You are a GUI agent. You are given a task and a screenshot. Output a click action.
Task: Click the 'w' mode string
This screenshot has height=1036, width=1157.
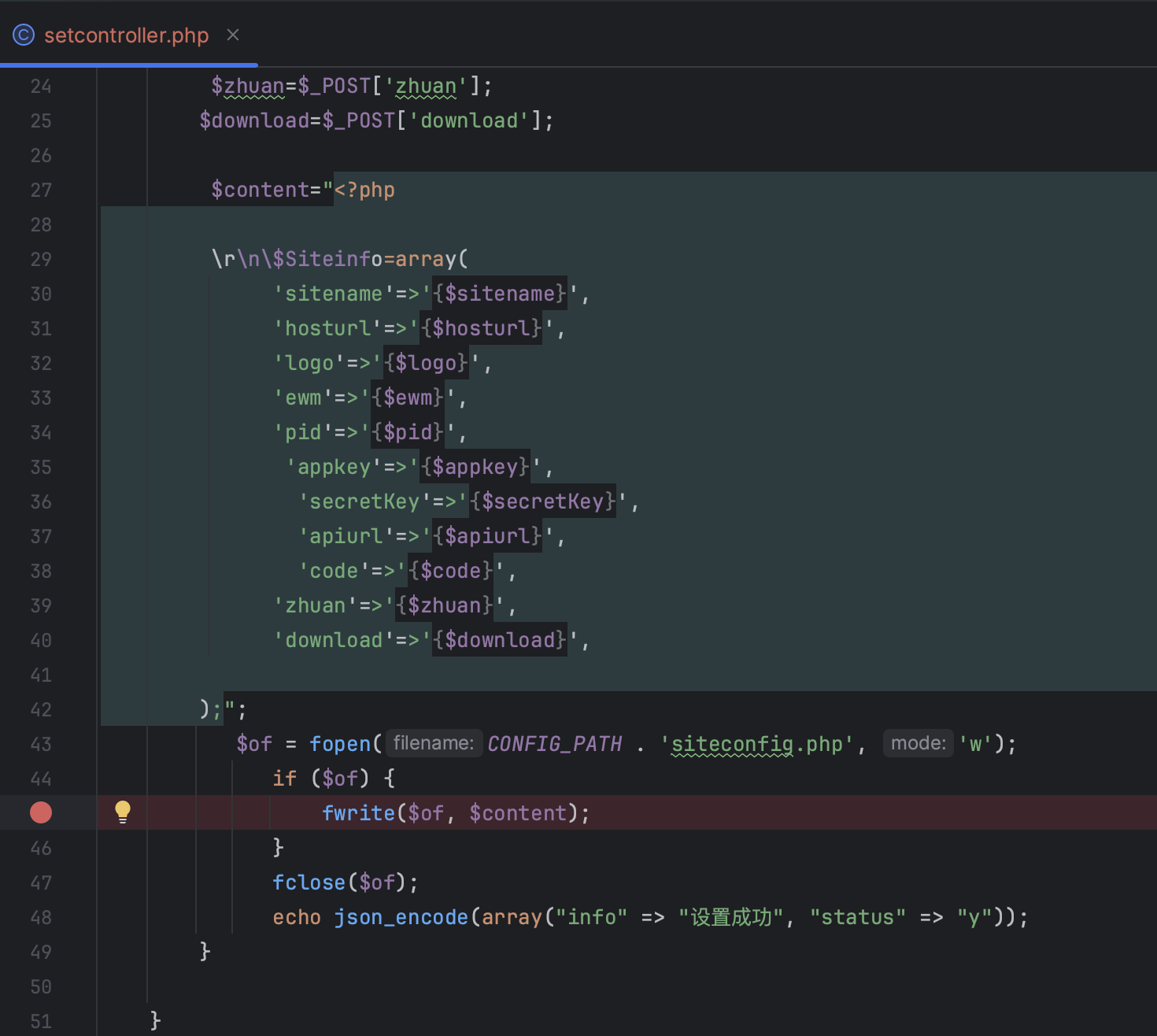(976, 744)
